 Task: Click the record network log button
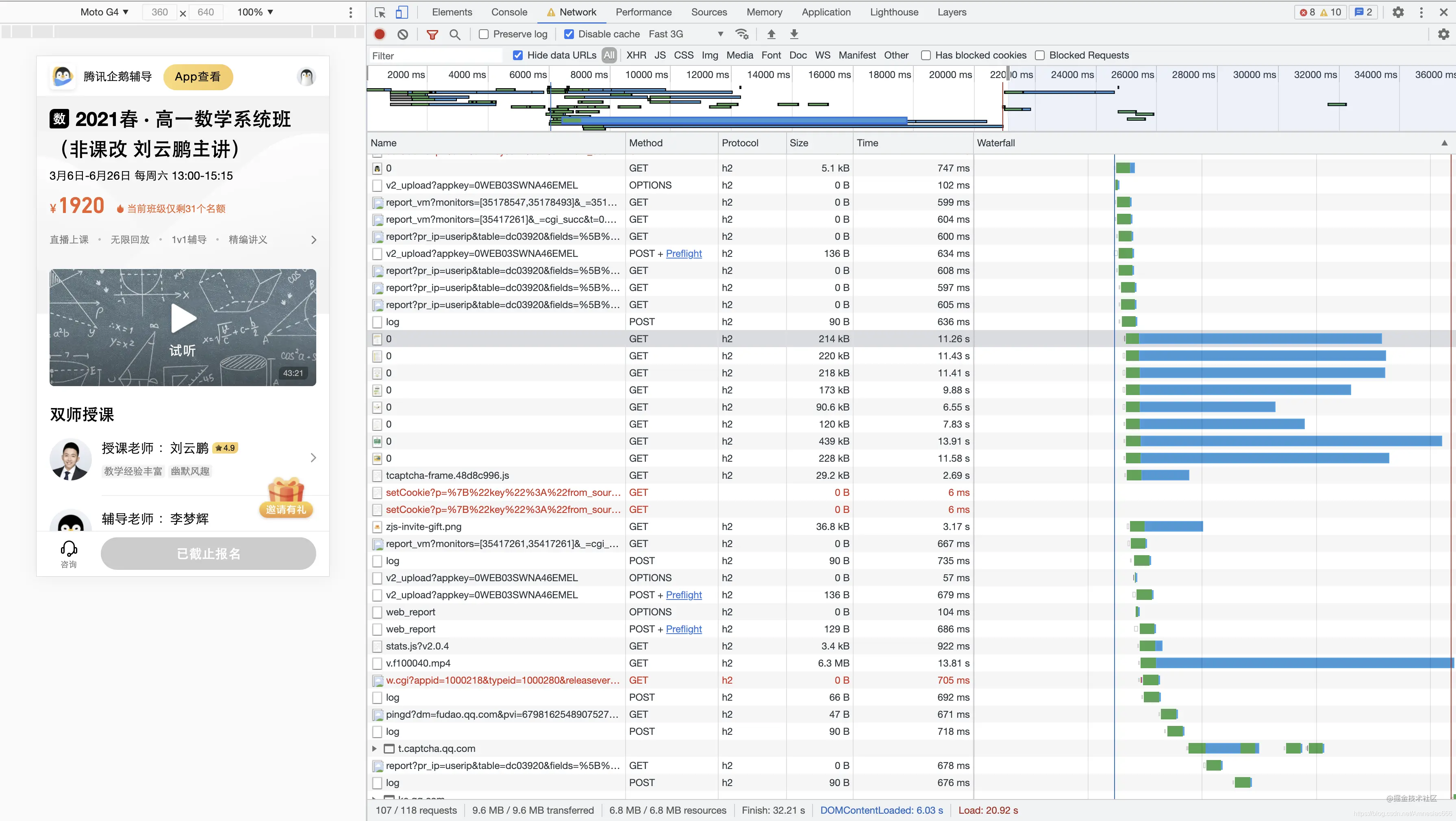click(x=380, y=35)
